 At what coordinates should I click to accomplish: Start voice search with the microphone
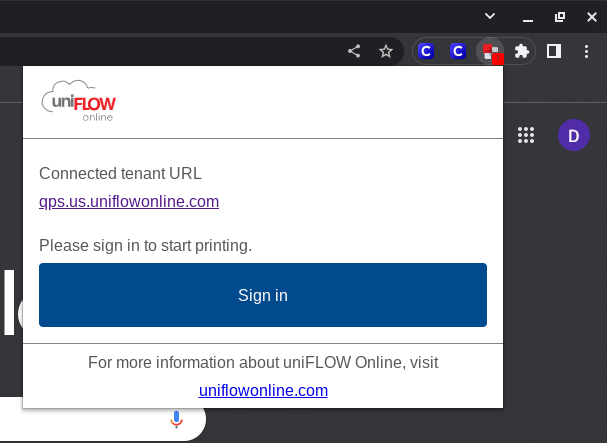(x=176, y=420)
